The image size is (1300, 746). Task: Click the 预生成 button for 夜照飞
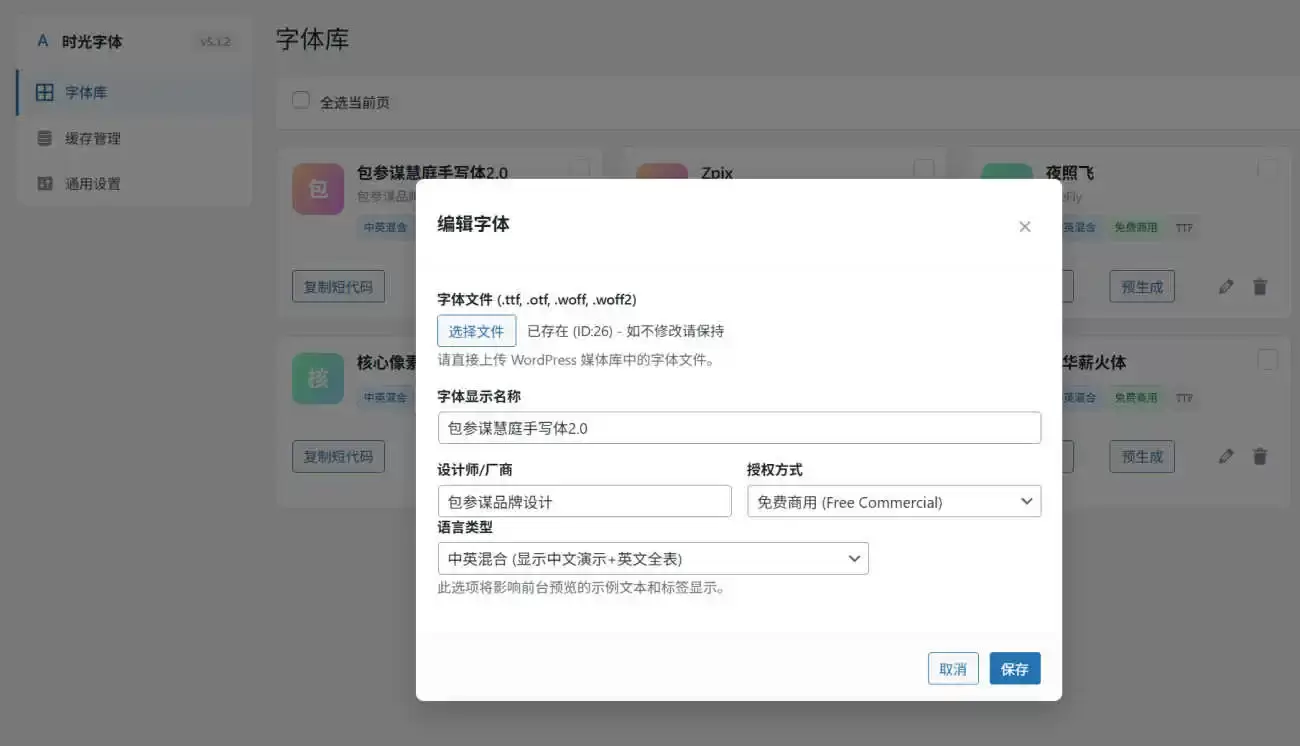tap(1142, 286)
